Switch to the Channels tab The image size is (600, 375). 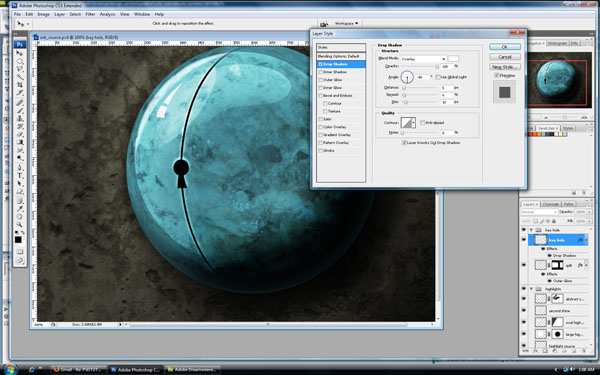click(551, 204)
